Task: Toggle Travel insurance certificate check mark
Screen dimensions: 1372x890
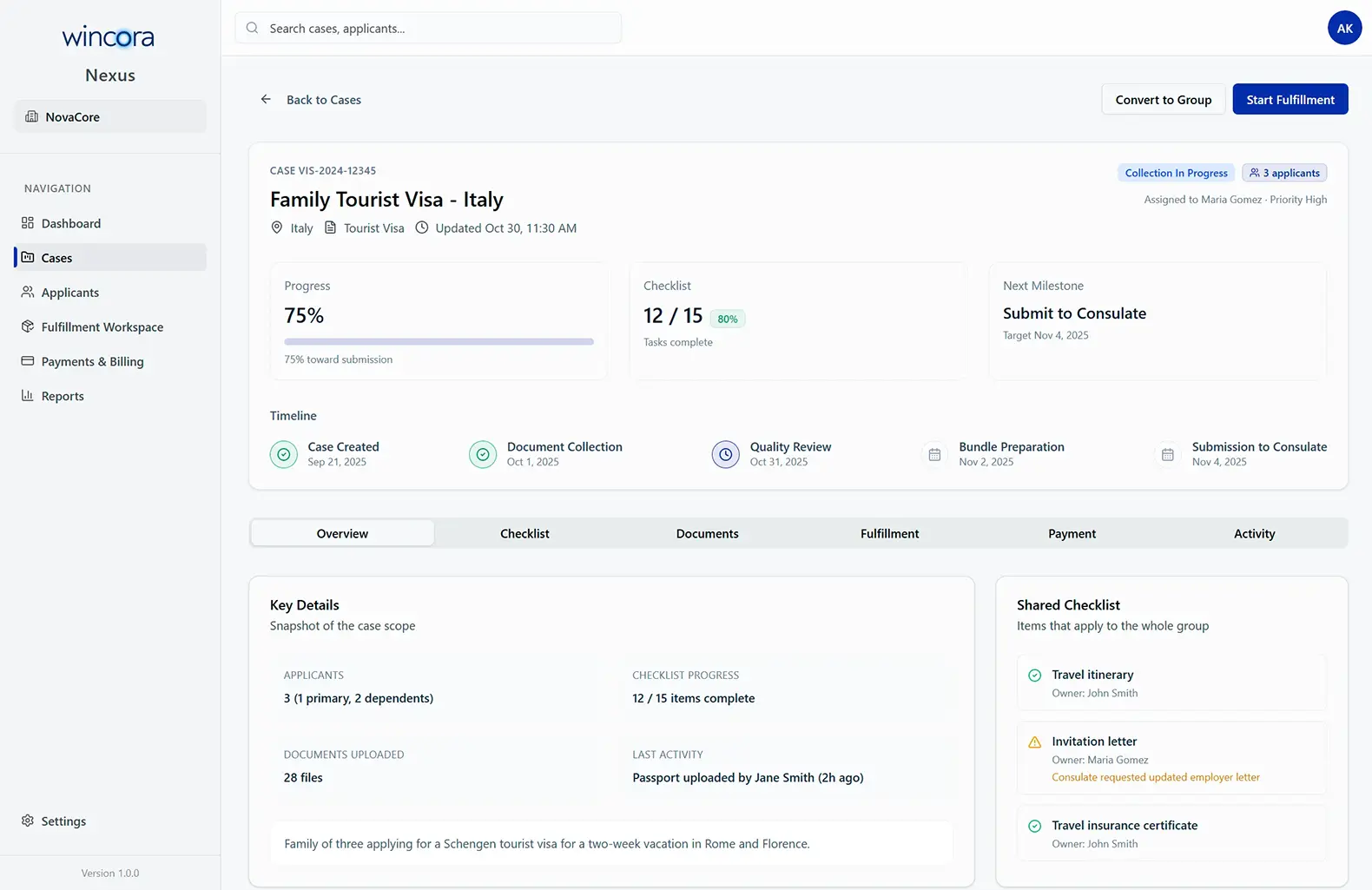Action: [1034, 827]
